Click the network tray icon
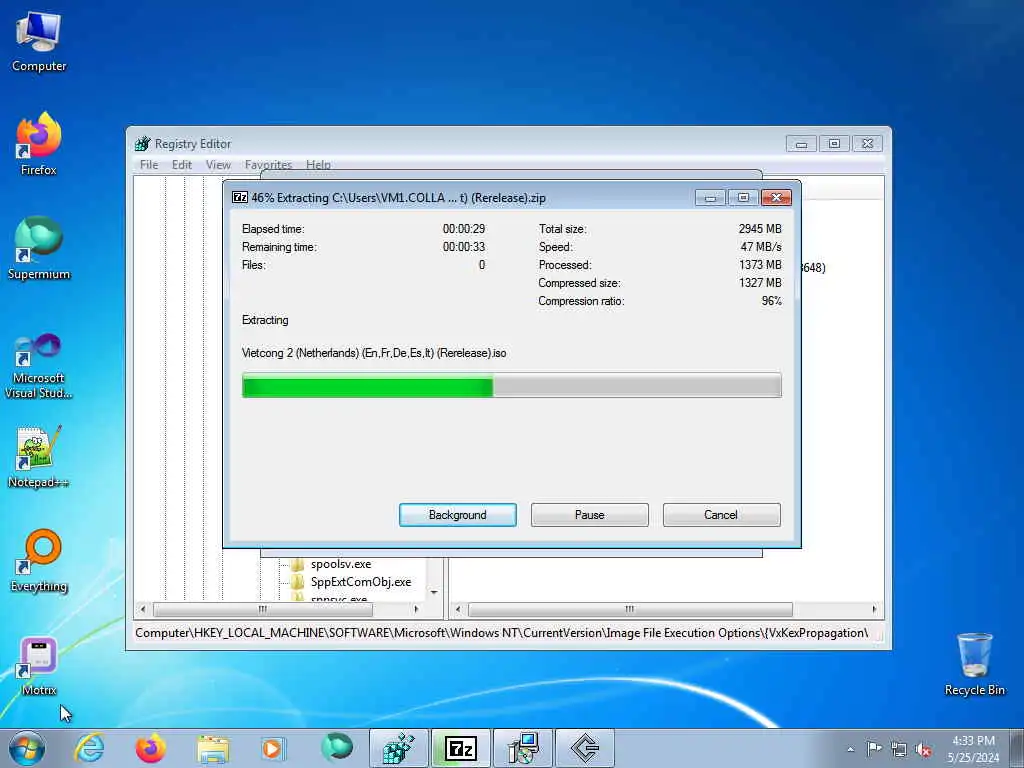The width and height of the screenshot is (1024, 768). coord(899,750)
